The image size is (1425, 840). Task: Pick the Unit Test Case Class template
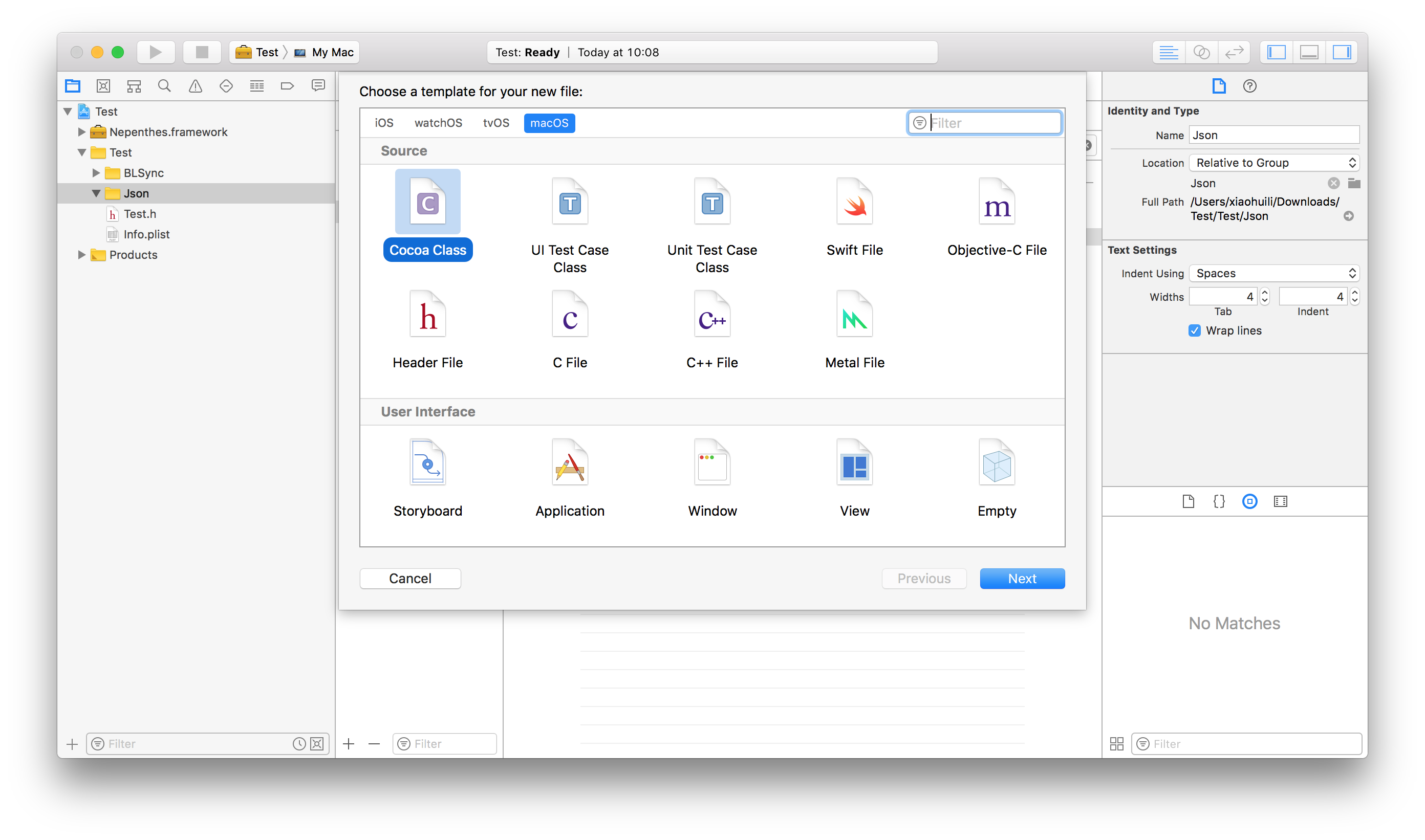[x=712, y=225]
